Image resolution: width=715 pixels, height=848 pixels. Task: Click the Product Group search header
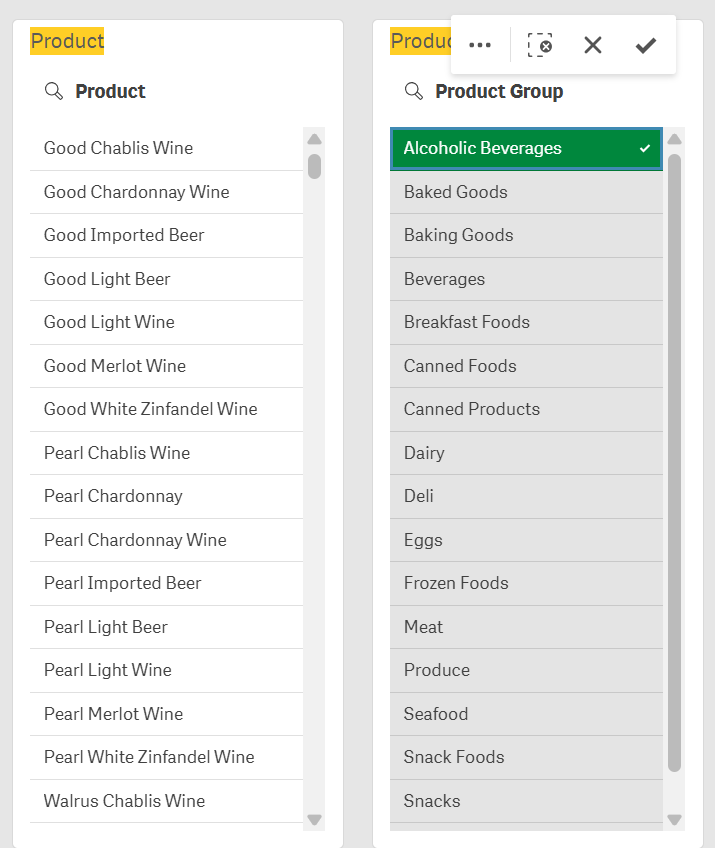point(499,91)
